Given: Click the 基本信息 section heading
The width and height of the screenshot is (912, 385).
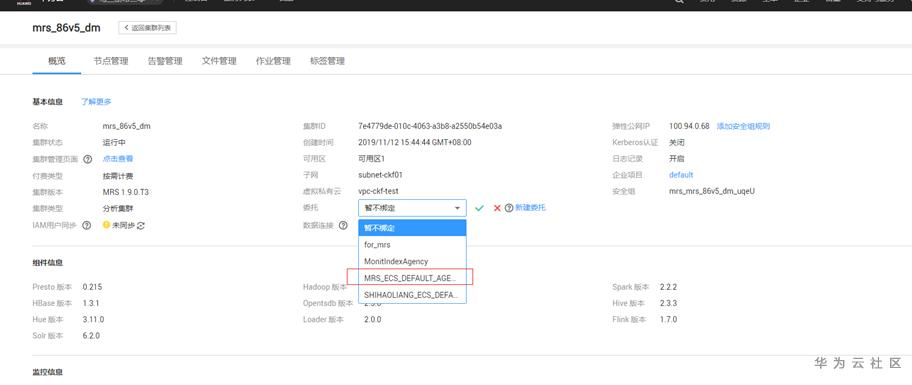Looking at the screenshot, I should tap(48, 102).
